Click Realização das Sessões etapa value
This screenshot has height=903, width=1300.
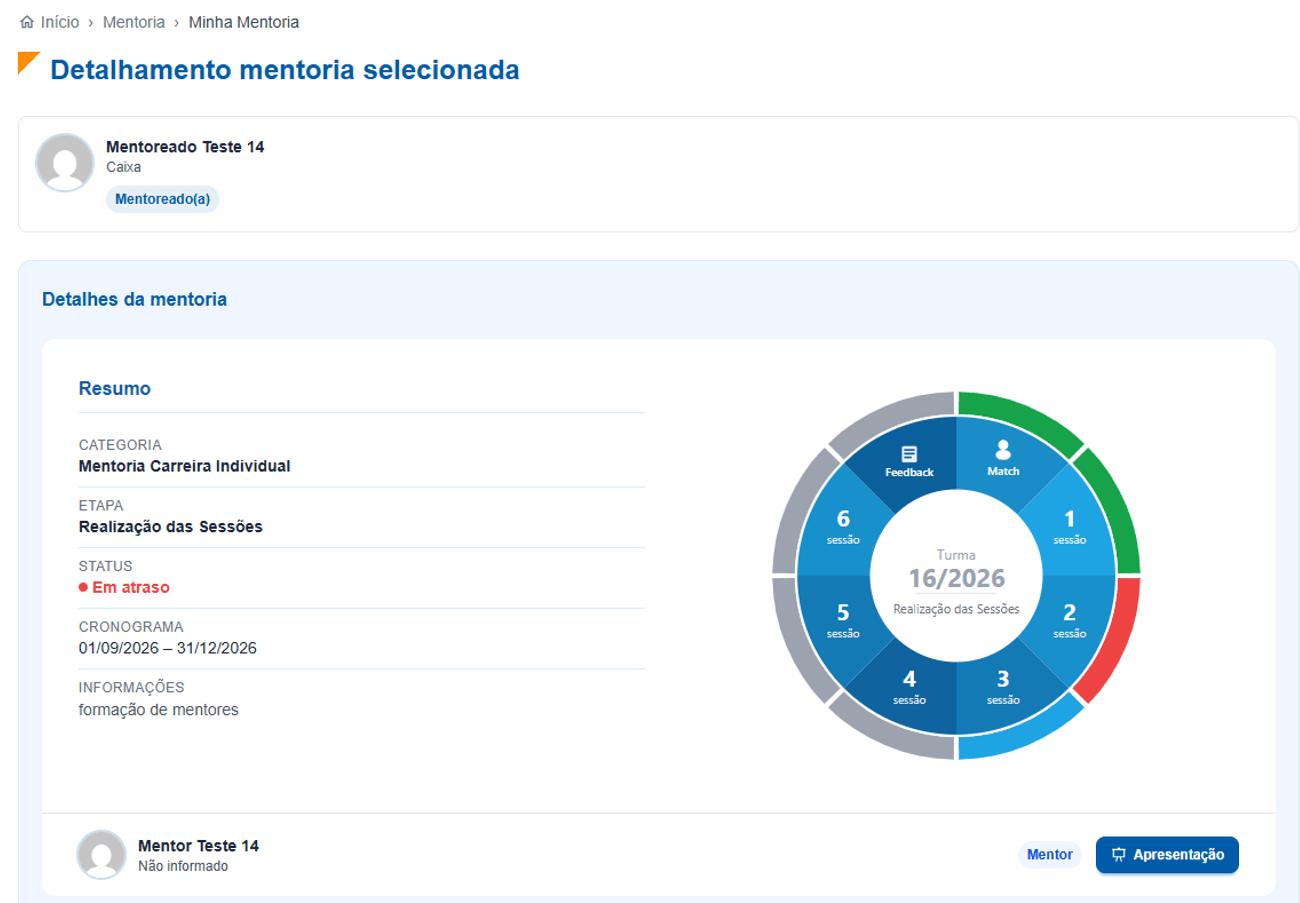170,526
